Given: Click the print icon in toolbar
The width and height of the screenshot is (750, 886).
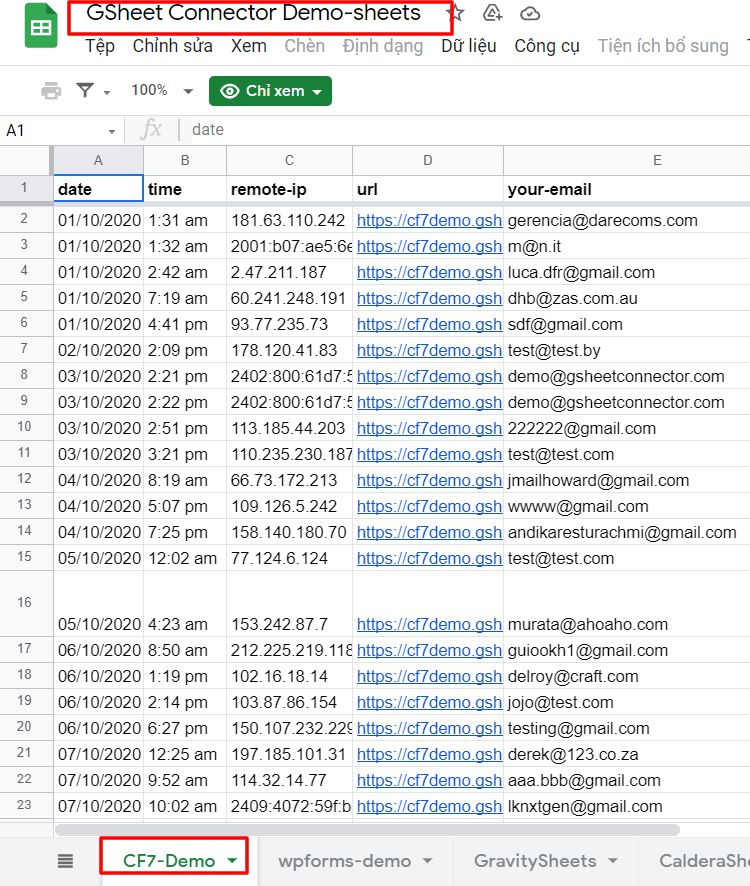Looking at the screenshot, I should [x=51, y=91].
